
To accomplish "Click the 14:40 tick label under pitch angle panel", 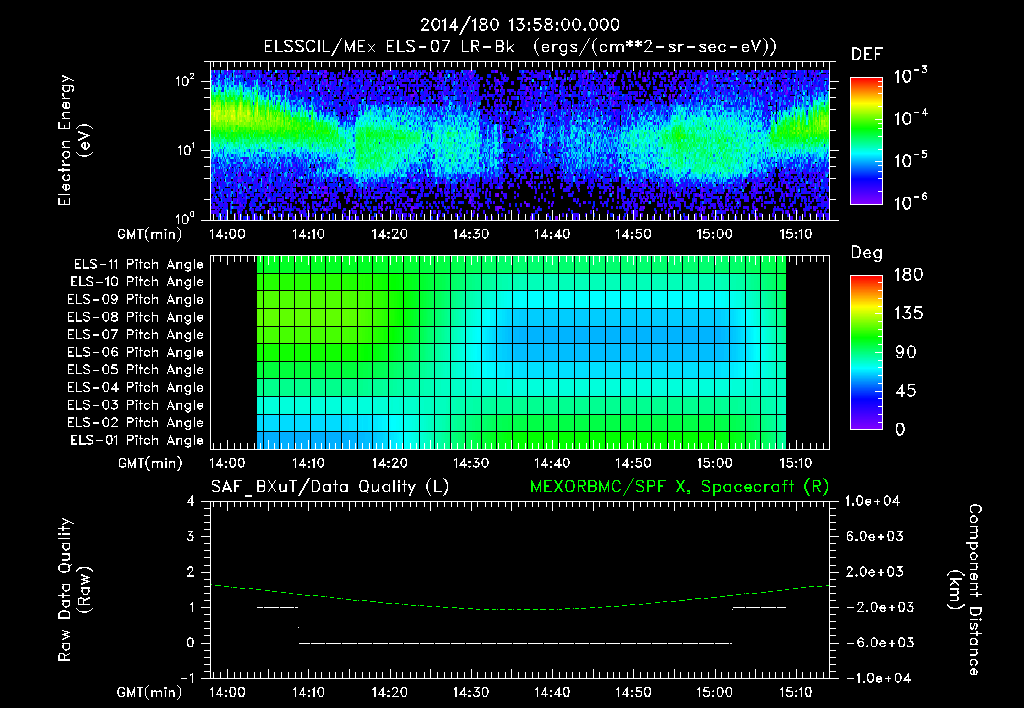I will (551, 463).
